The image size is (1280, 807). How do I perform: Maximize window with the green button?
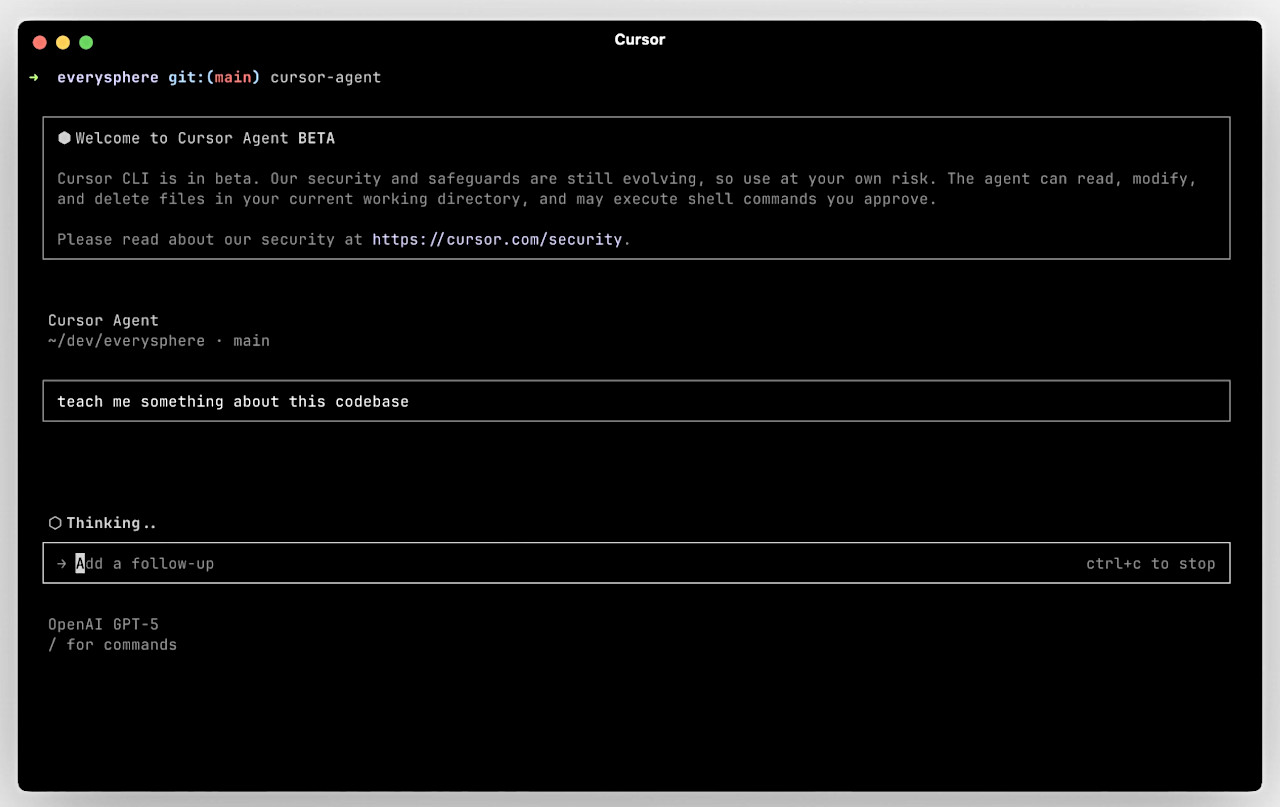(x=86, y=42)
